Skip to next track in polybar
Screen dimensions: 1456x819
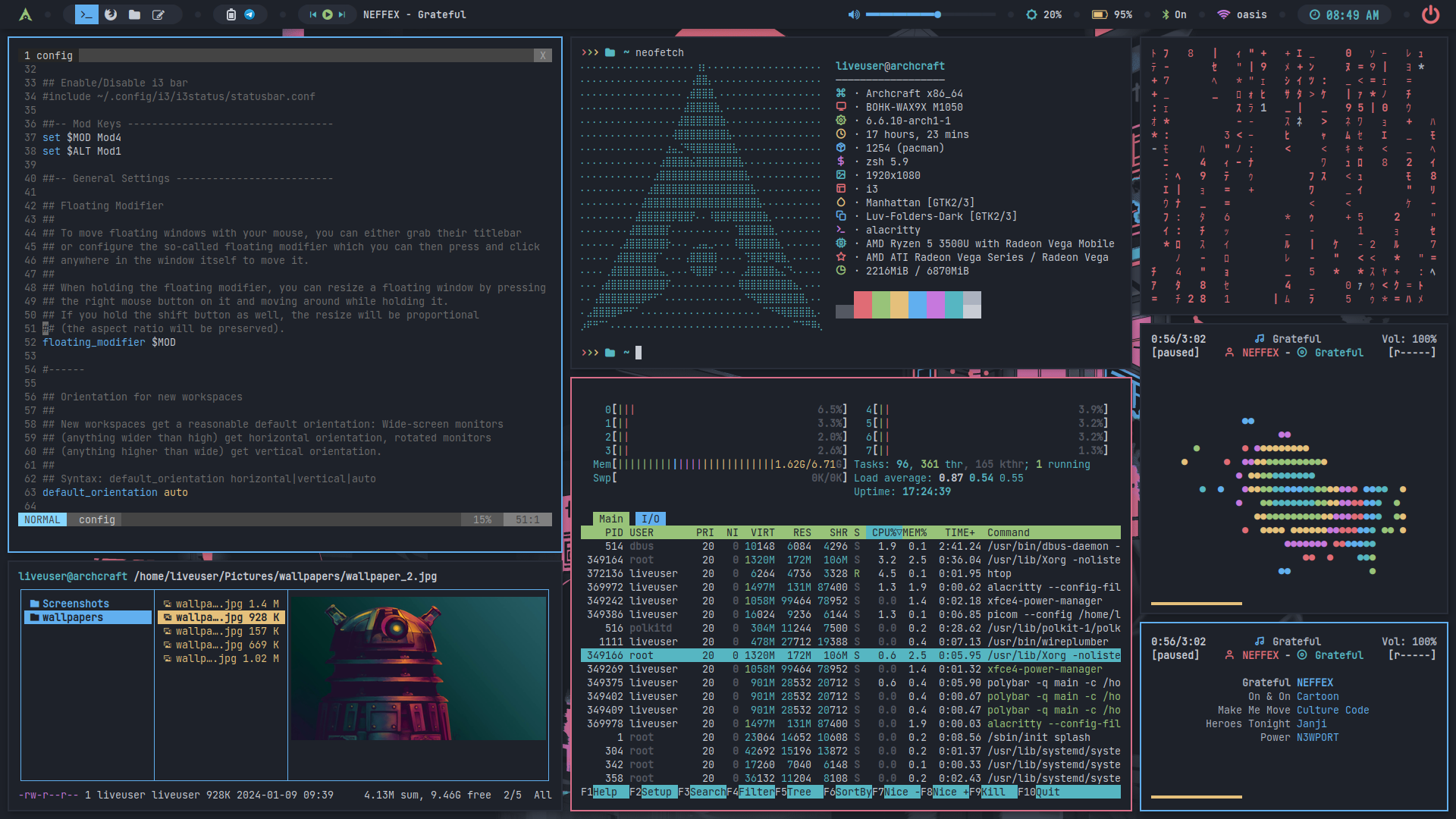click(x=342, y=14)
